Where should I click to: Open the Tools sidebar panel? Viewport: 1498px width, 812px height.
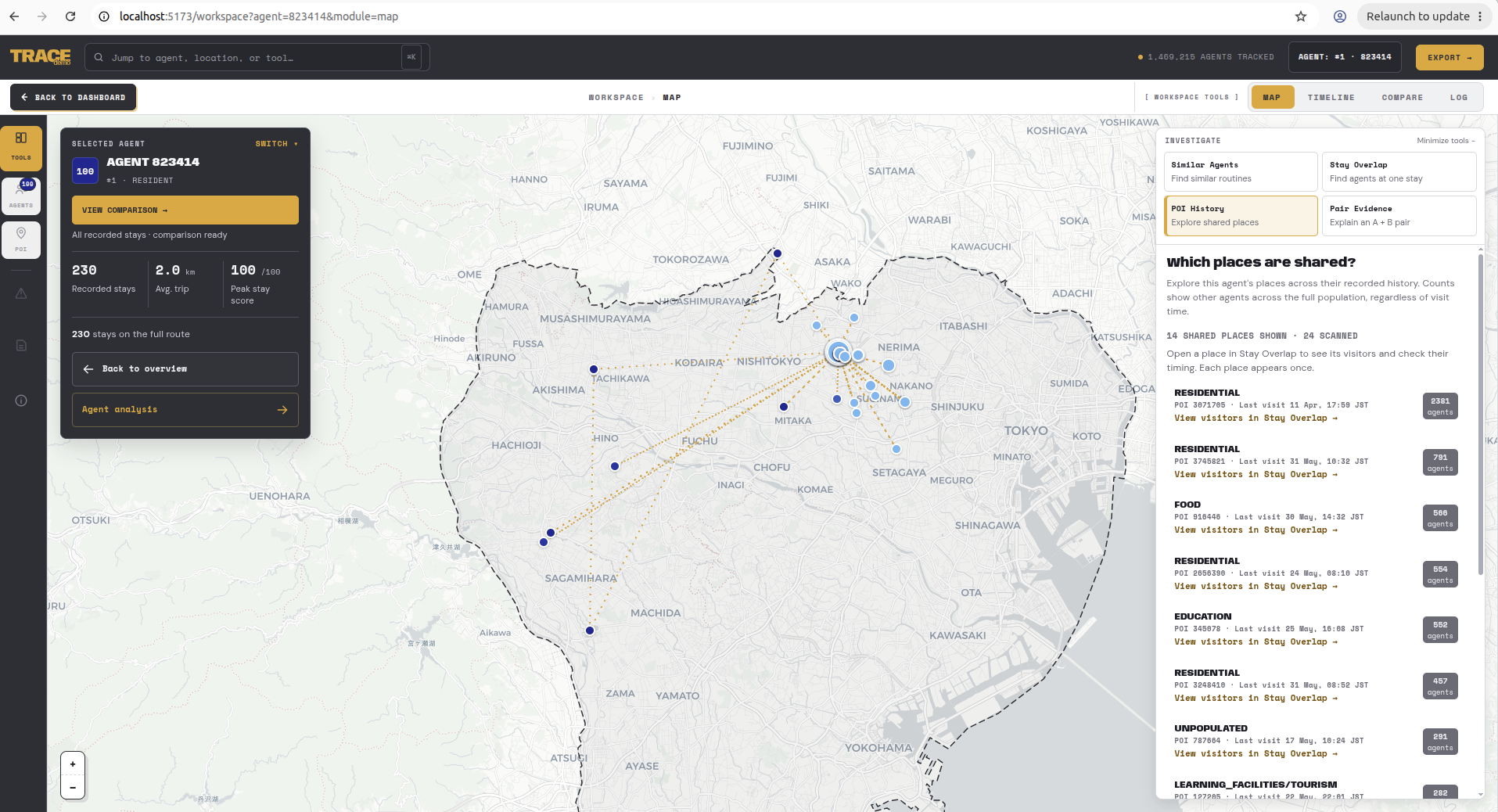(x=21, y=148)
